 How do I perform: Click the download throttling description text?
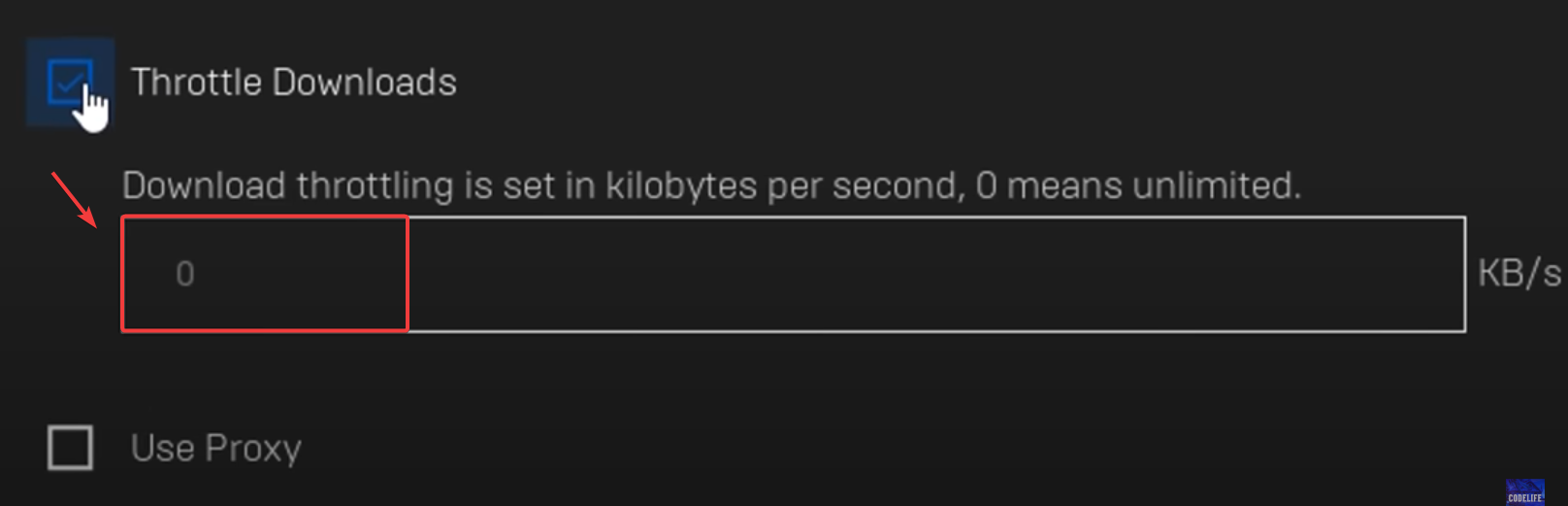click(710, 185)
